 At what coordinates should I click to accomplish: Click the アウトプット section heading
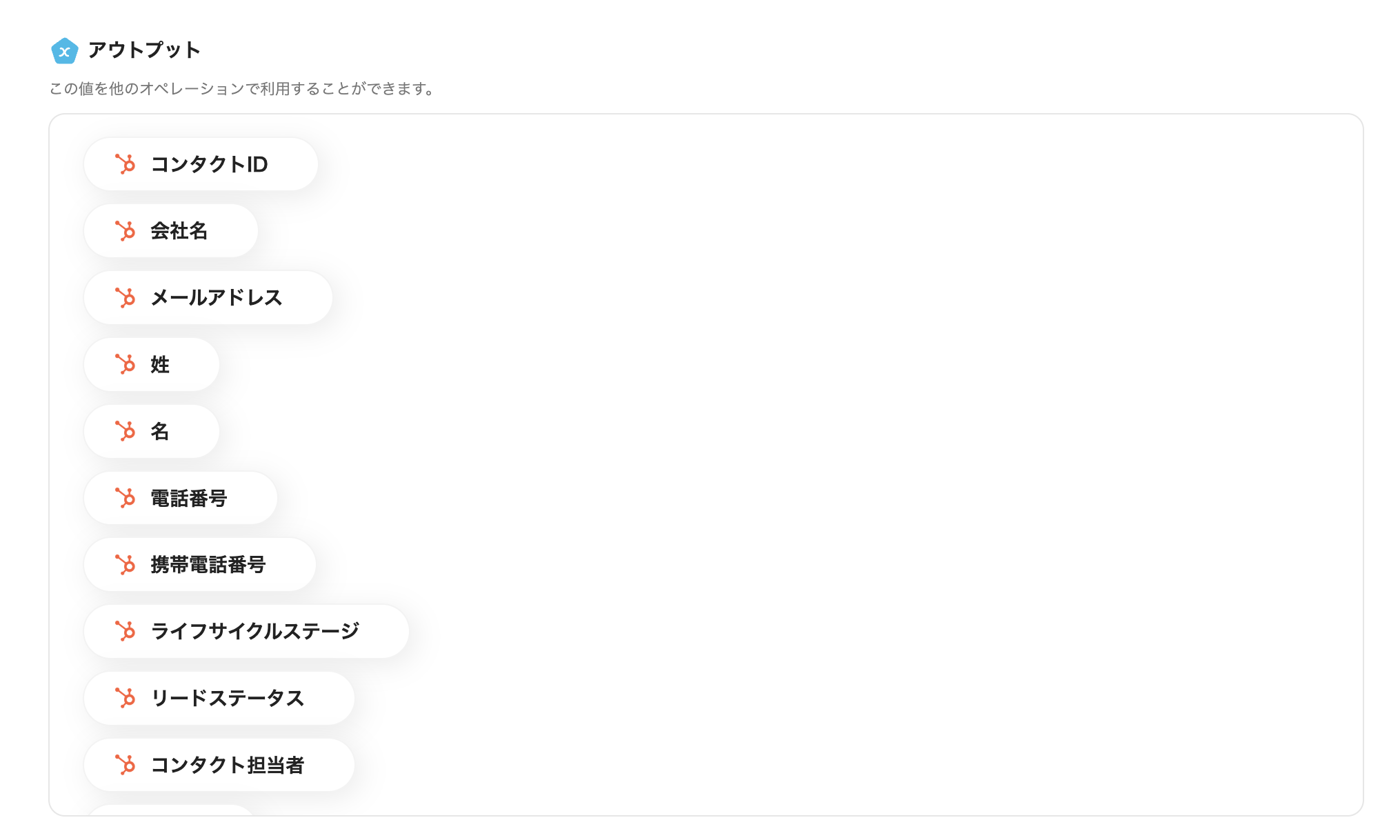pyautogui.click(x=143, y=50)
